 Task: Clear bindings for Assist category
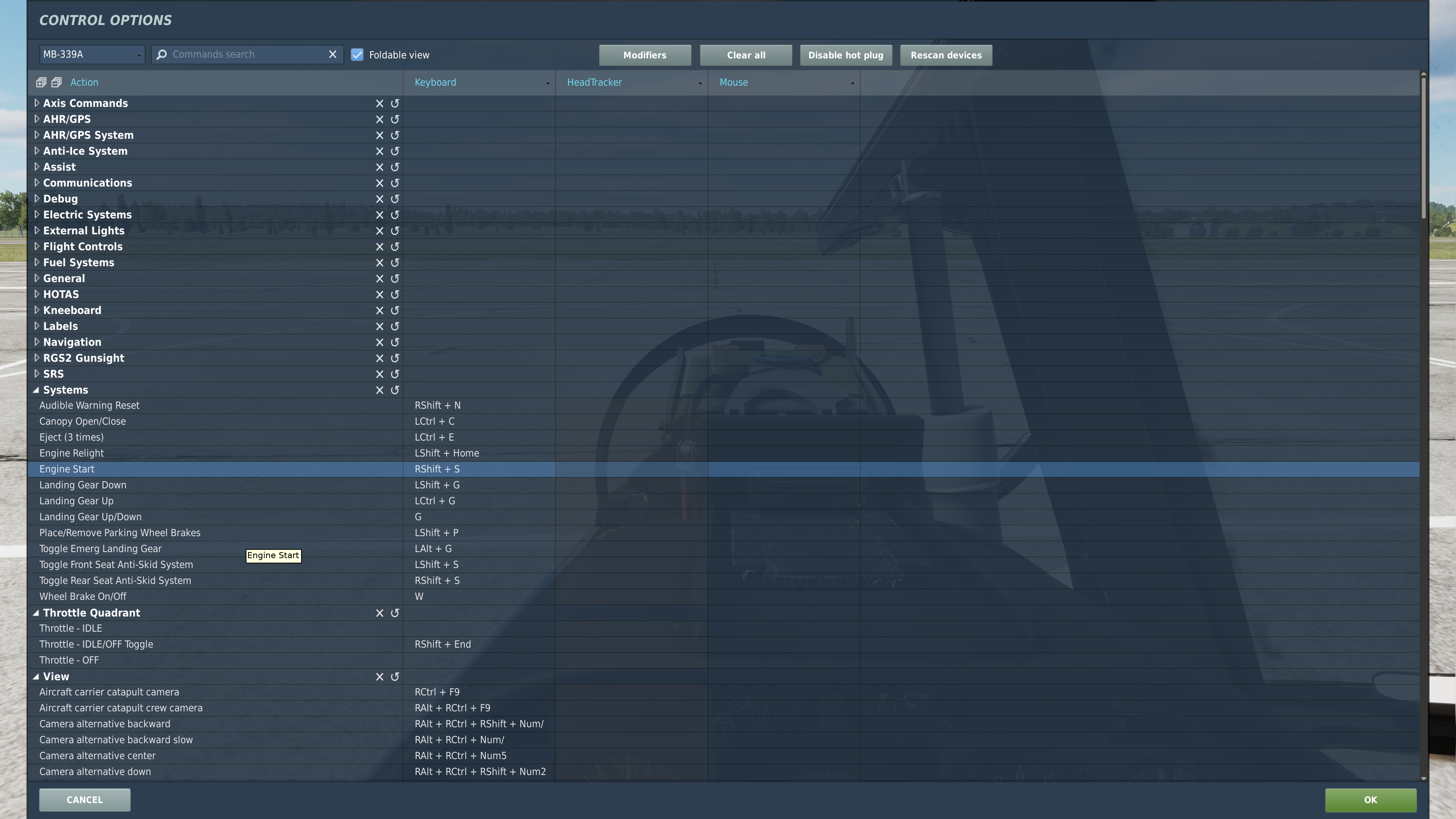click(x=379, y=167)
